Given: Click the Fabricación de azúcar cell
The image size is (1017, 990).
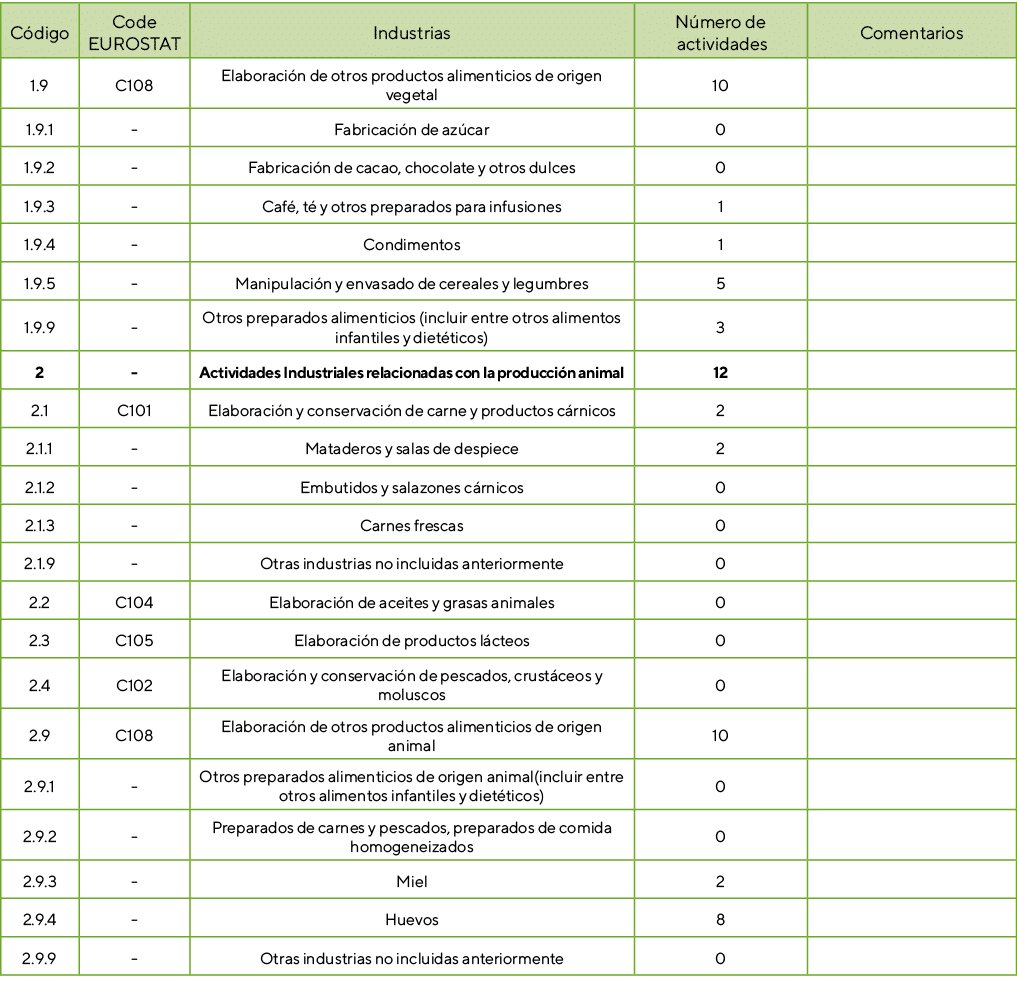Looking at the screenshot, I should [x=411, y=130].
